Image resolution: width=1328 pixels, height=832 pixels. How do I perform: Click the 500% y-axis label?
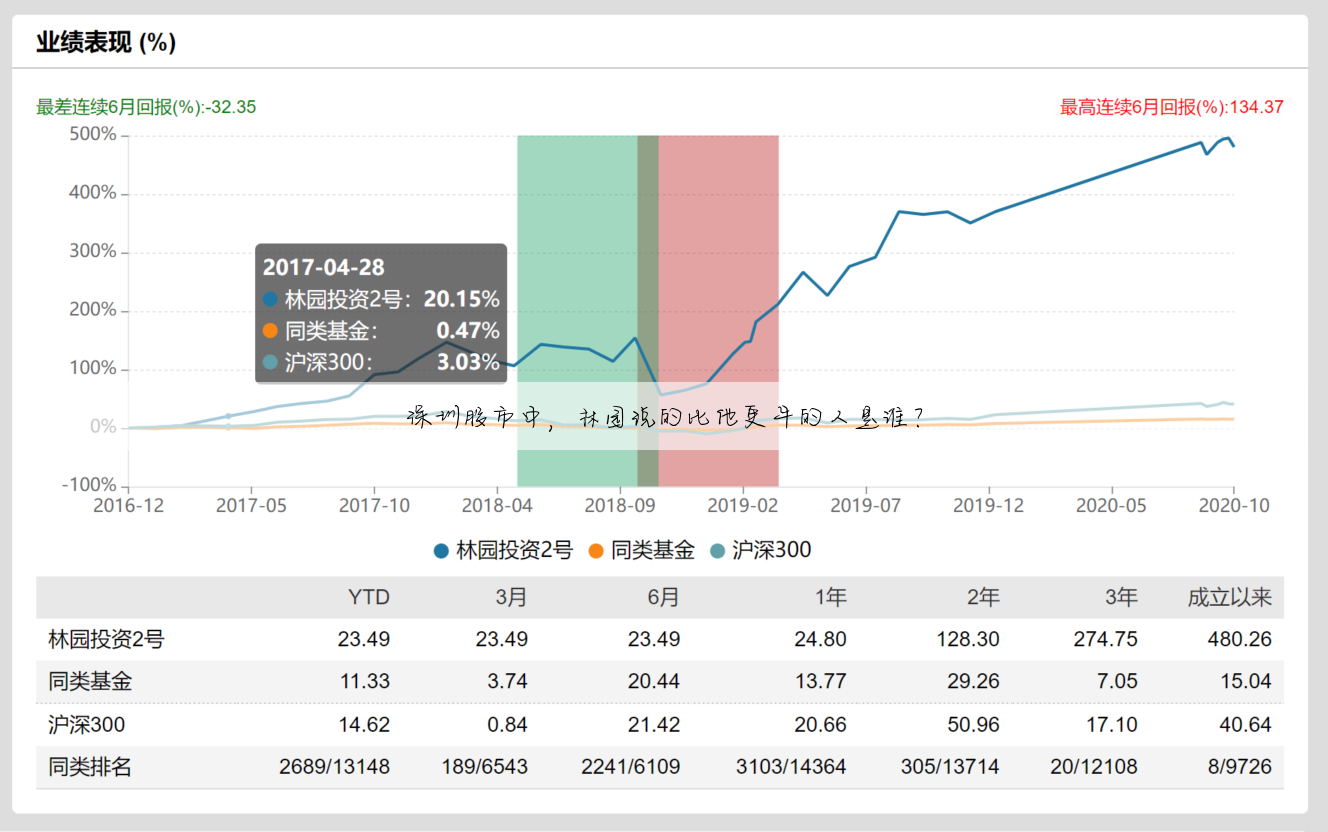[x=94, y=134]
